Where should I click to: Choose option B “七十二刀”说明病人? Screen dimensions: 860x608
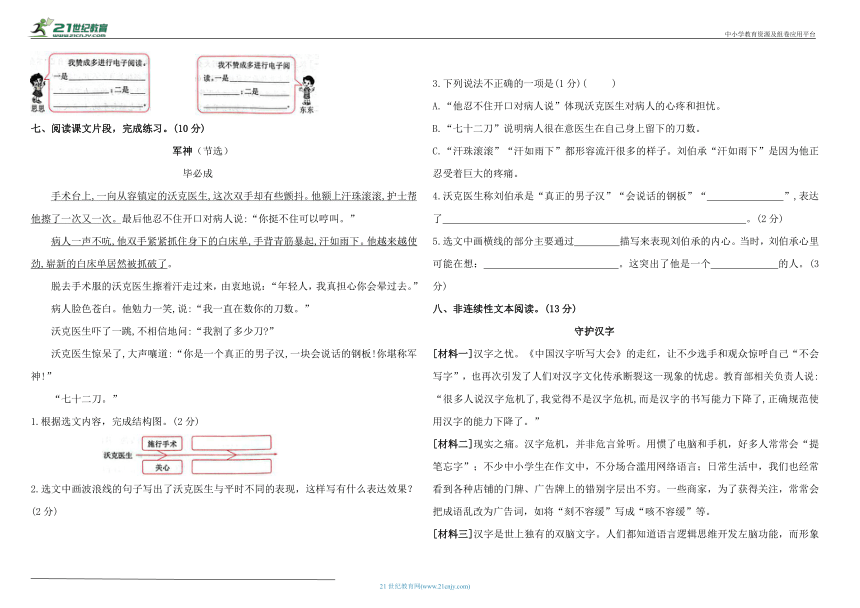pyautogui.click(x=566, y=128)
